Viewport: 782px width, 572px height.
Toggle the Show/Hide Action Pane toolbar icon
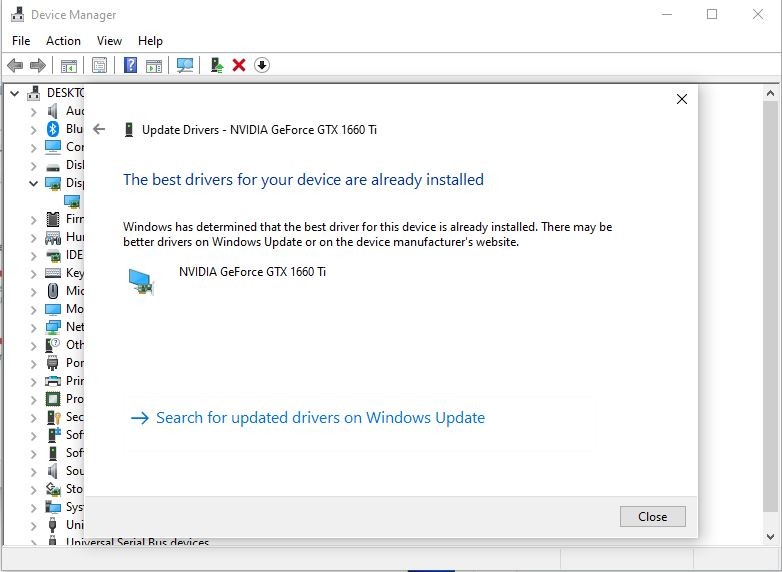[x=154, y=65]
